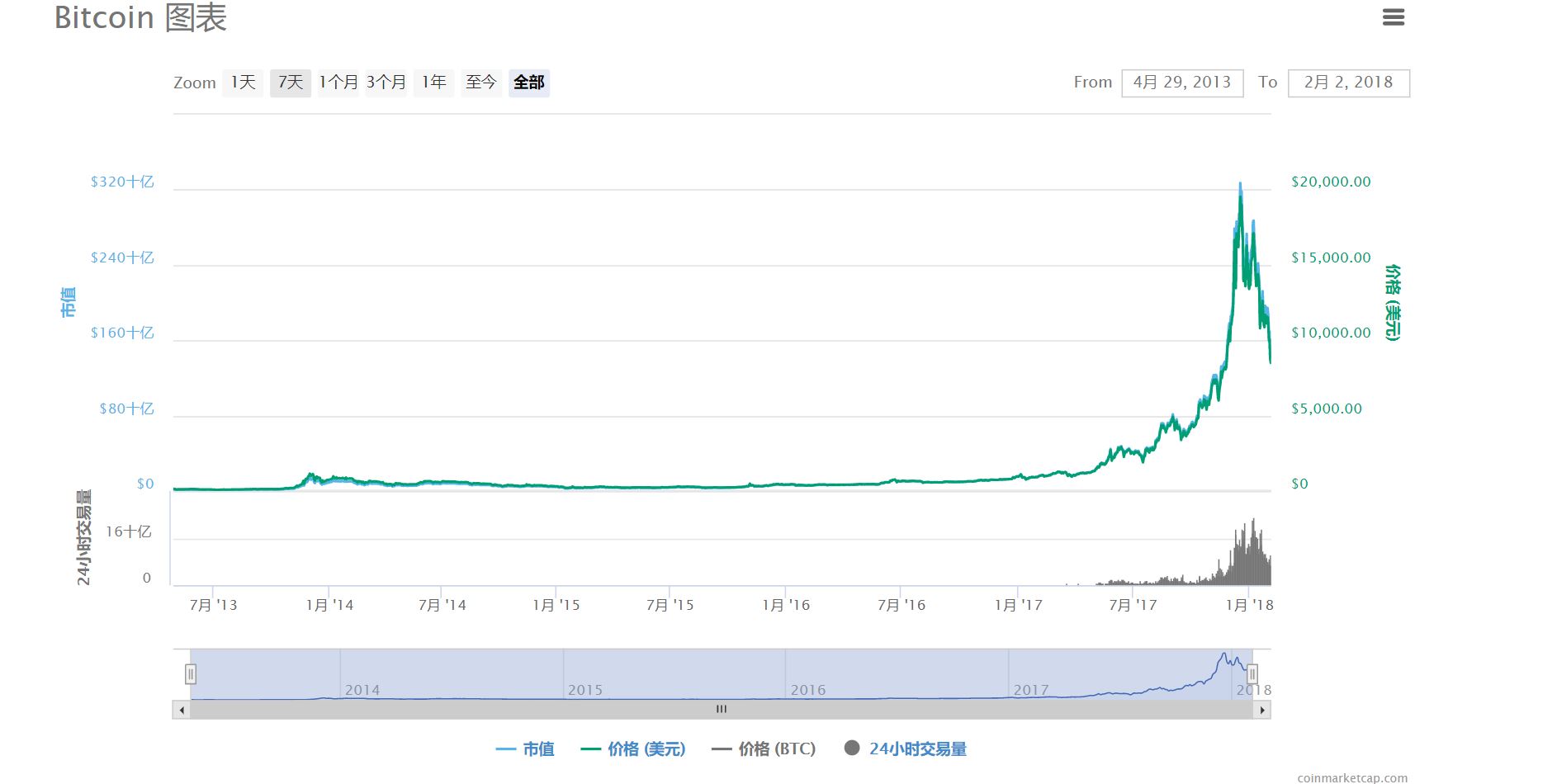The height and width of the screenshot is (784, 1557).
Task: Click the $320十亿 market cap label
Action: point(122,182)
